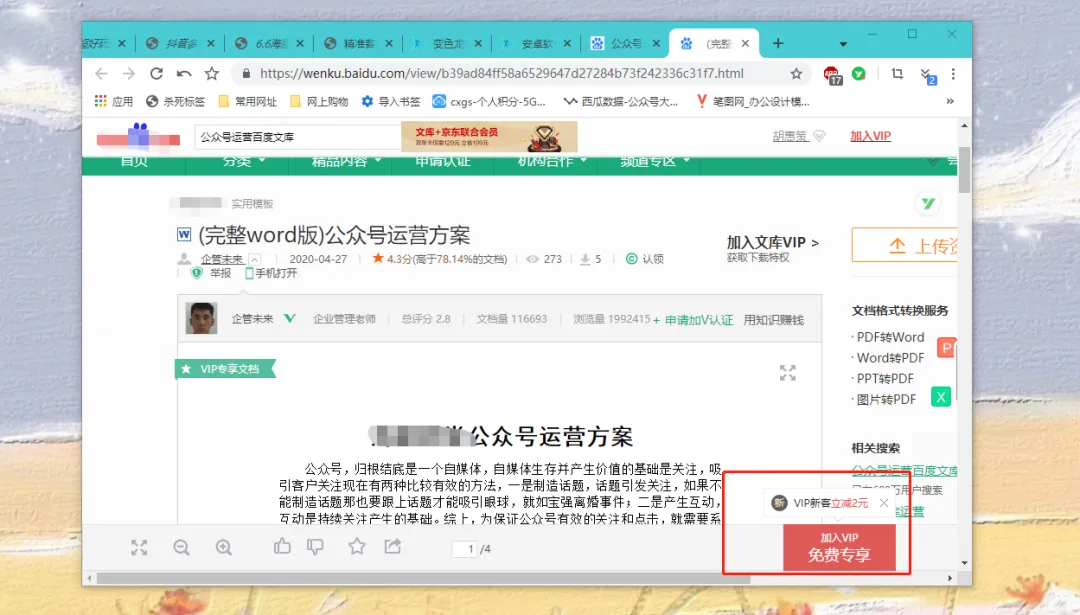Click the 手机打开 link
Viewport: 1080px width, 615px height.
(271, 273)
